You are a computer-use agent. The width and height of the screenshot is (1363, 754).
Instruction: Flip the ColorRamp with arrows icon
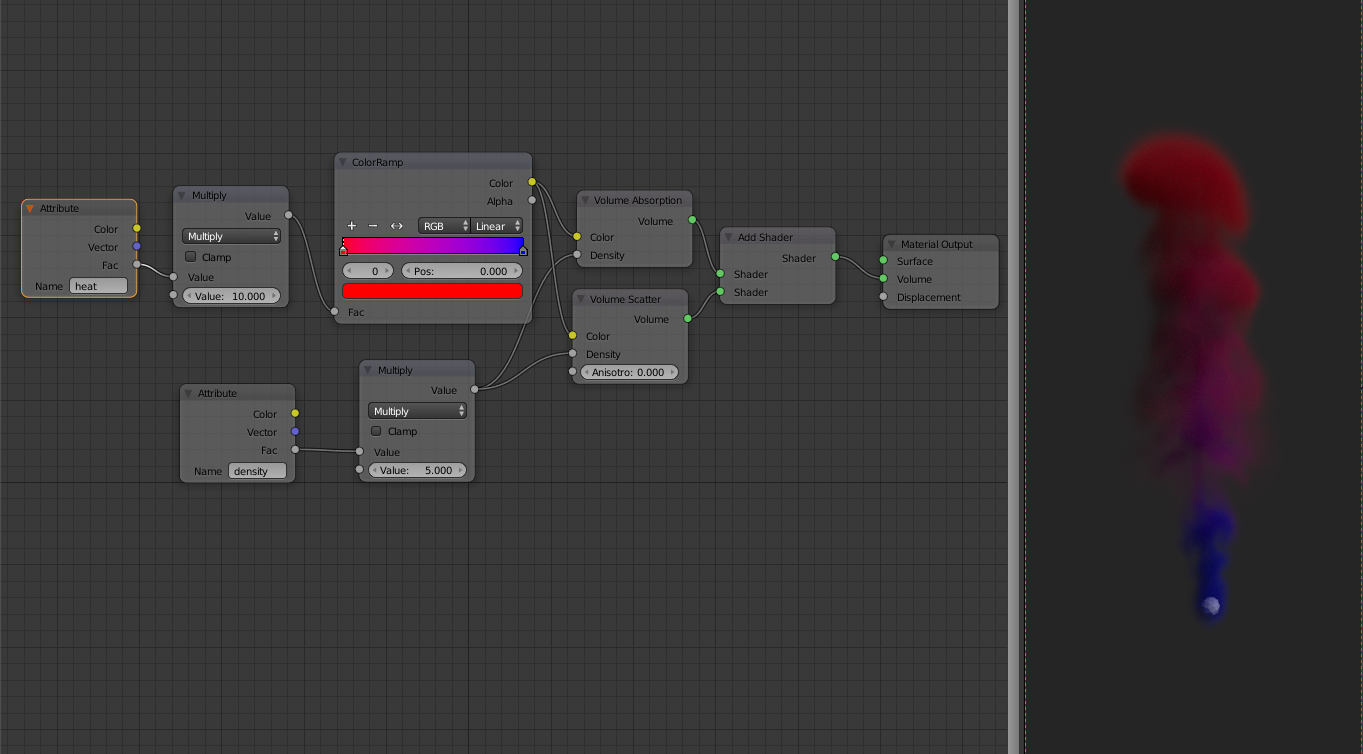(396, 226)
